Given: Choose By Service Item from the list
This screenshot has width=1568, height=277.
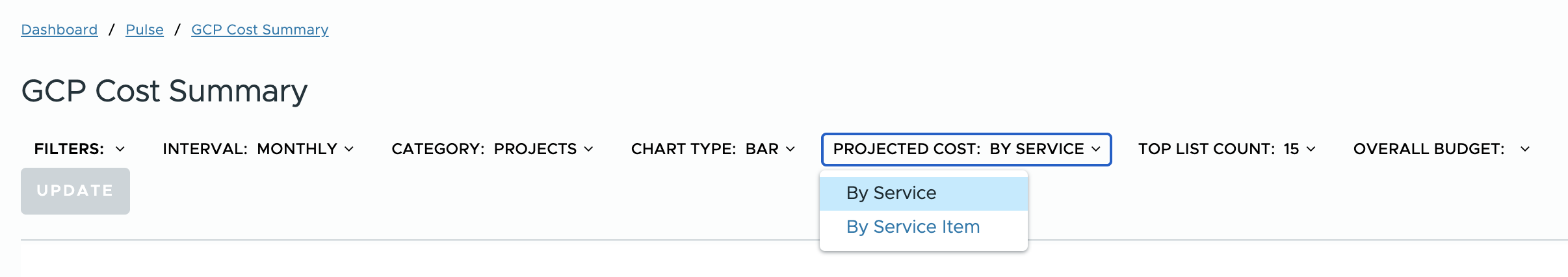Looking at the screenshot, I should point(913,227).
